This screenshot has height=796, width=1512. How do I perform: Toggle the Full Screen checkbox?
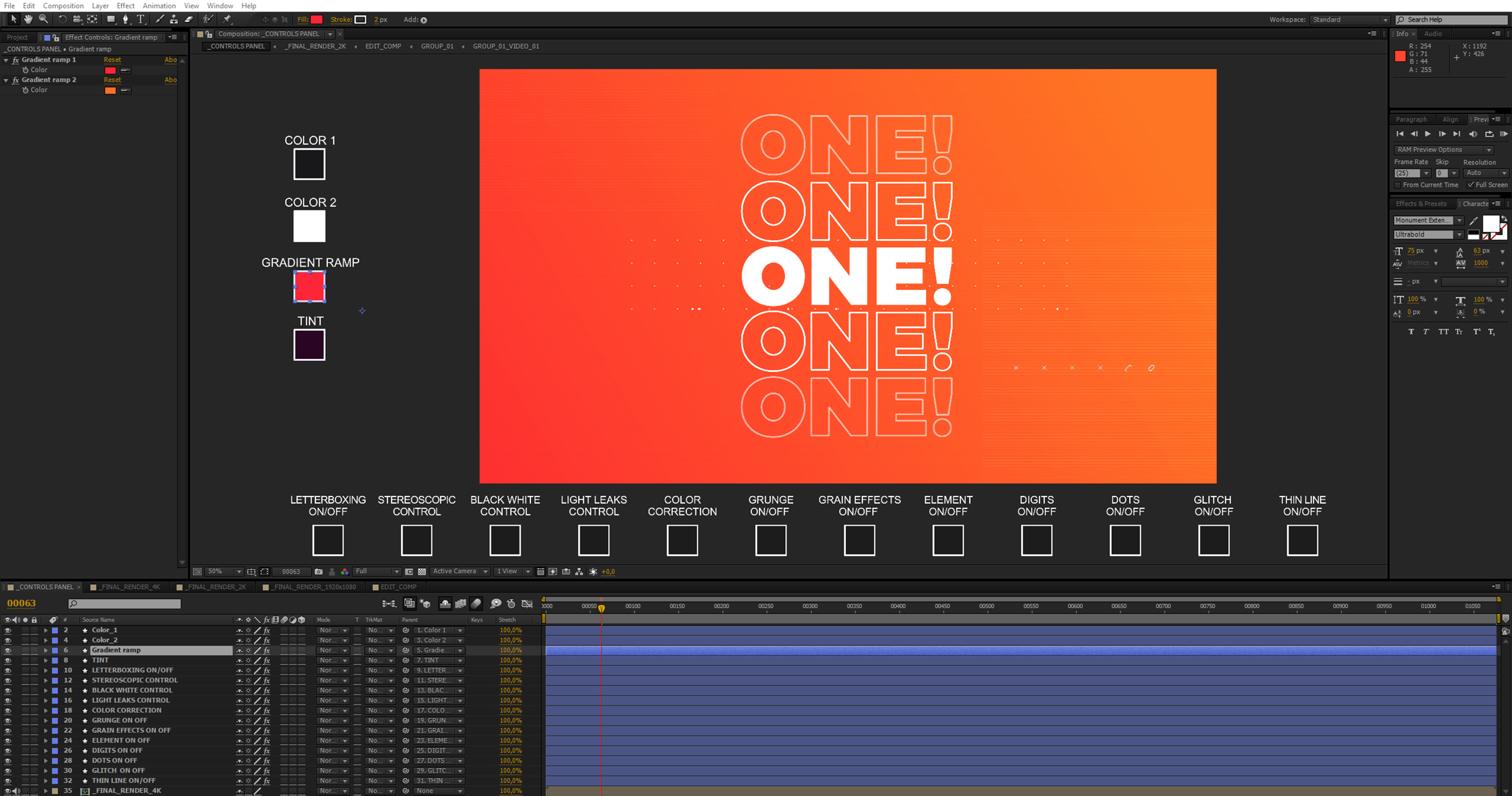[x=1471, y=185]
